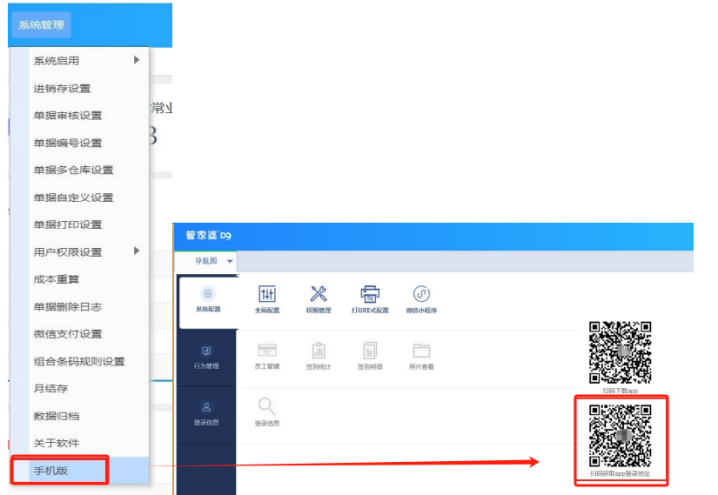Choose 单据删除日志 menu entry

(x=80, y=306)
